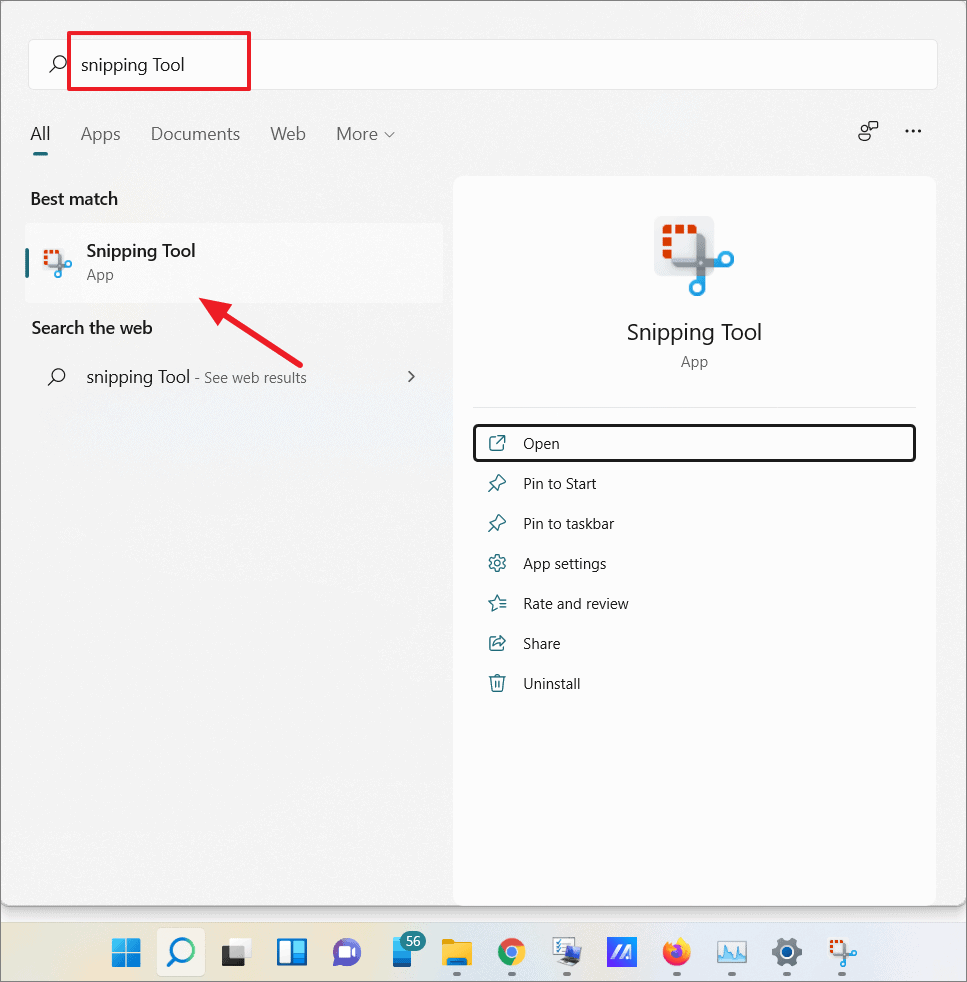Click the Pin to Start pin icon
Screen dimensions: 967x982
click(497, 483)
